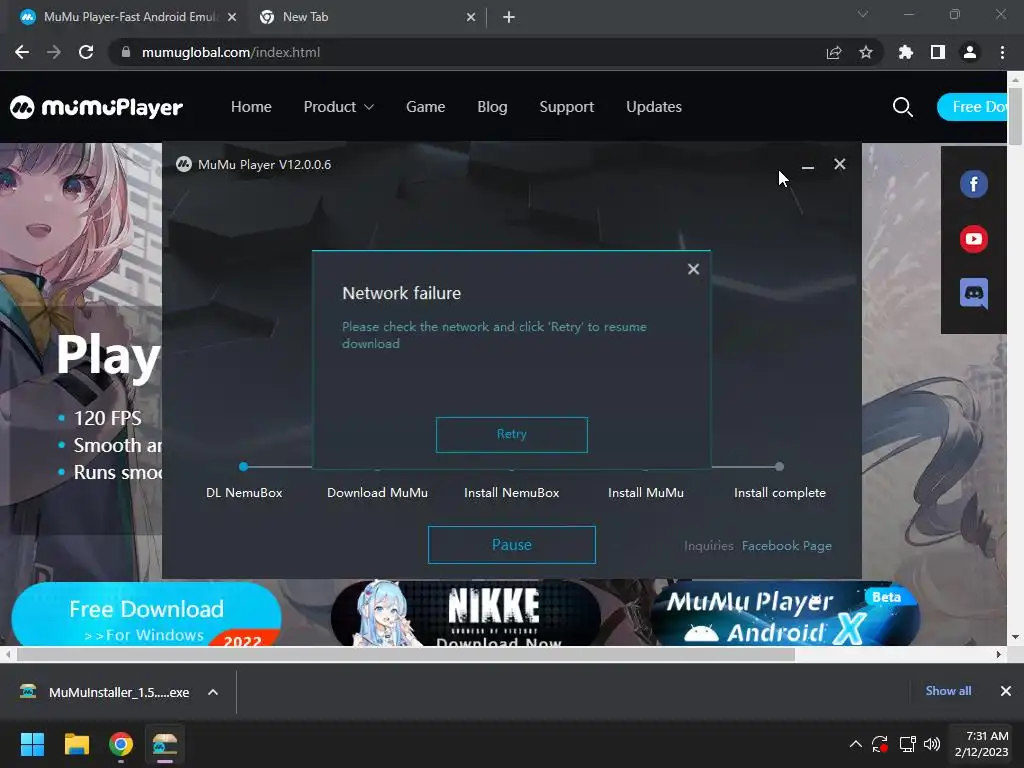The width and height of the screenshot is (1024, 768).
Task: Open File Explorer from taskbar
Action: [76, 744]
